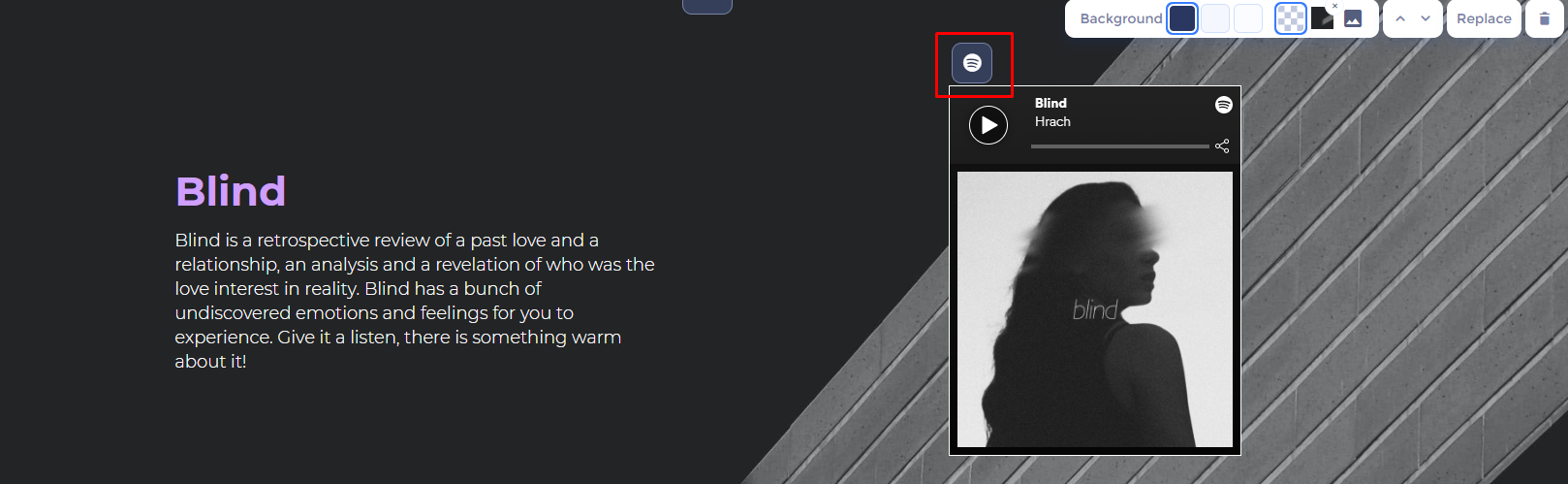This screenshot has width=1568, height=484.
Task: Choose the transparent checkered background option
Action: (1290, 18)
